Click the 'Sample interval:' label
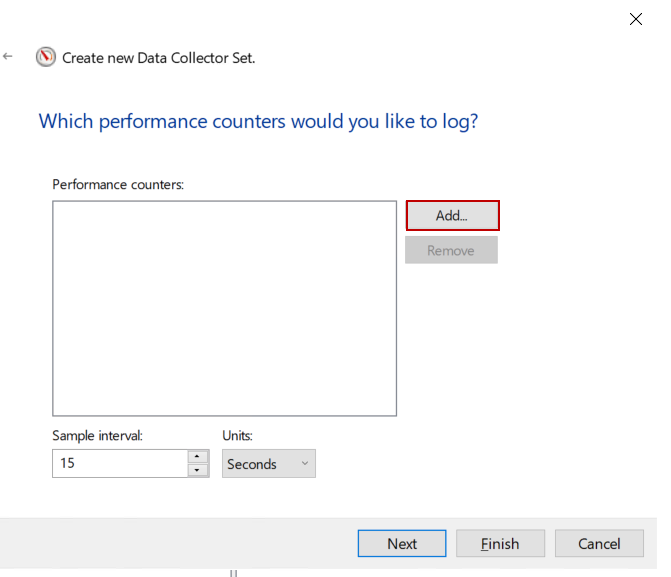The image size is (671, 577). point(98,435)
